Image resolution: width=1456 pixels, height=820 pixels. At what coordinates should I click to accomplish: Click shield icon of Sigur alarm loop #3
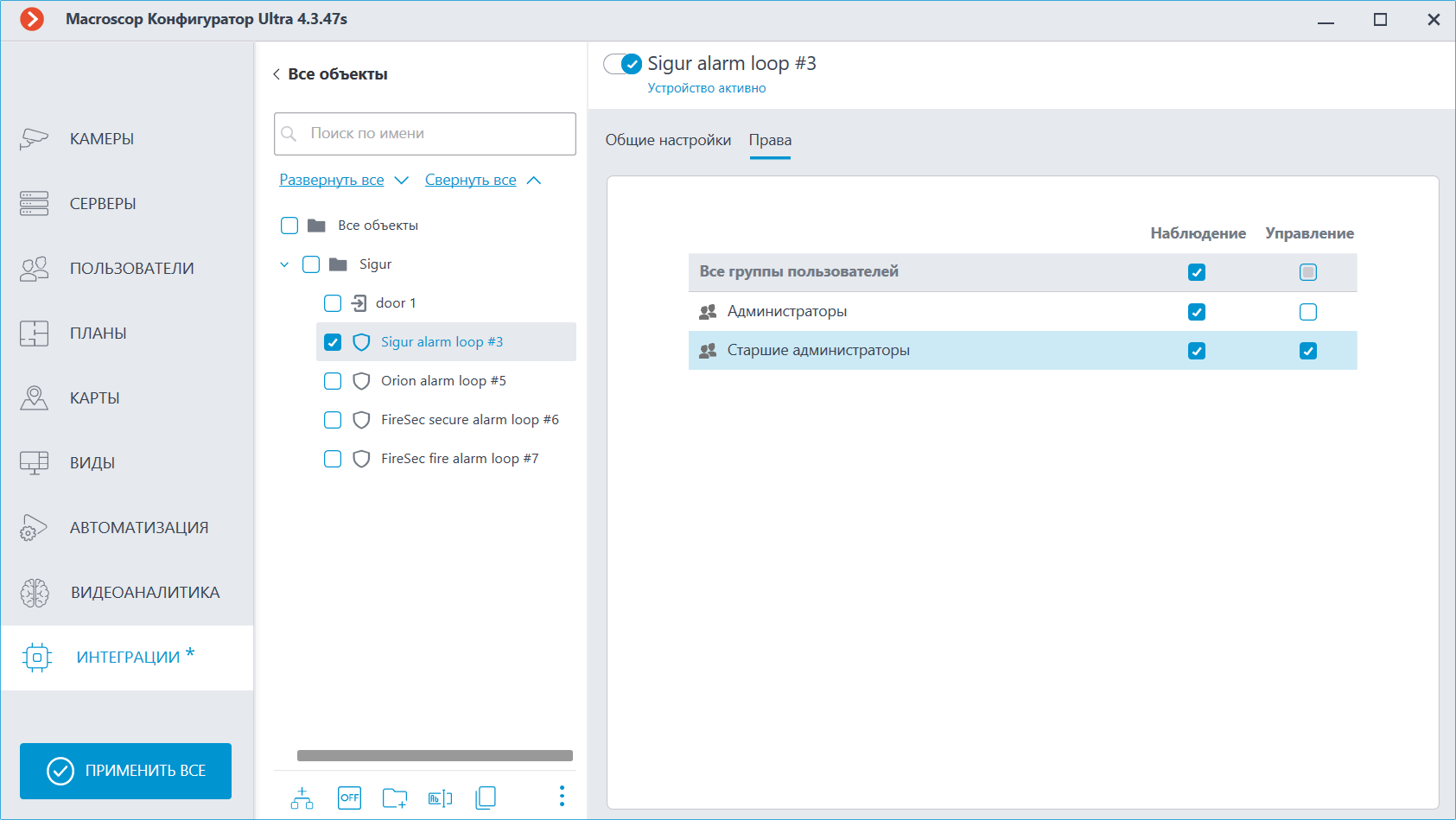pyautogui.click(x=362, y=342)
